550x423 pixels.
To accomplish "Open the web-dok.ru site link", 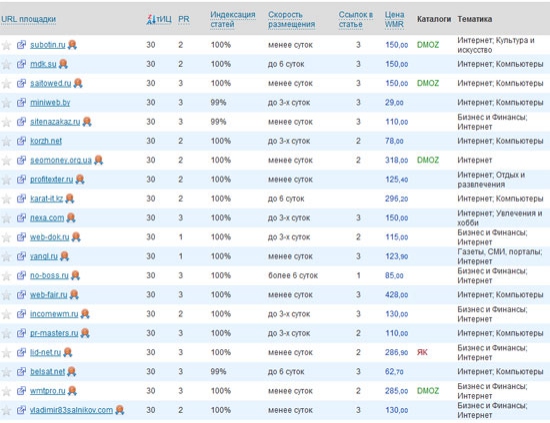I will pyautogui.click(x=50, y=237).
